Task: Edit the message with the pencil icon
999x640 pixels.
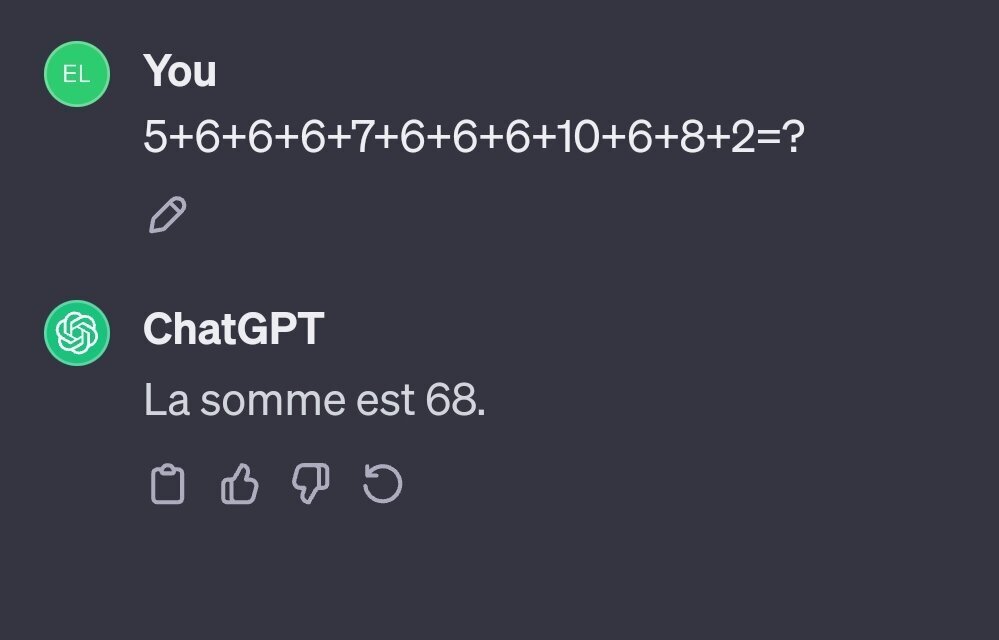Action: coord(167,215)
